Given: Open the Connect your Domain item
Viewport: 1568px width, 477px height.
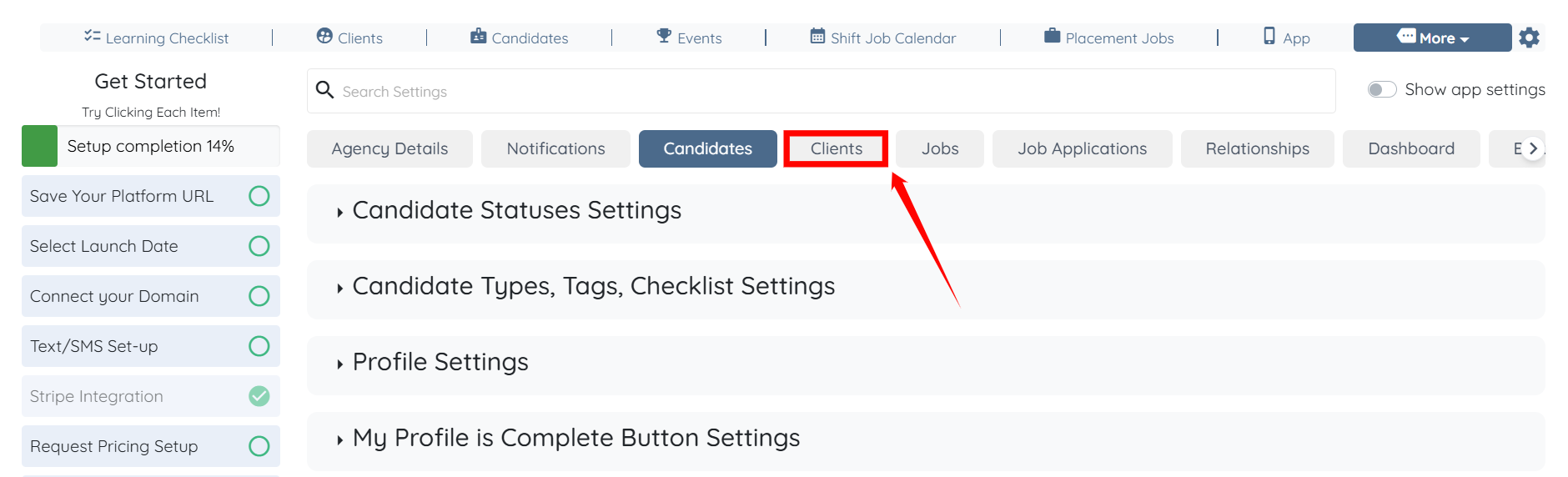Looking at the screenshot, I should tap(114, 296).
